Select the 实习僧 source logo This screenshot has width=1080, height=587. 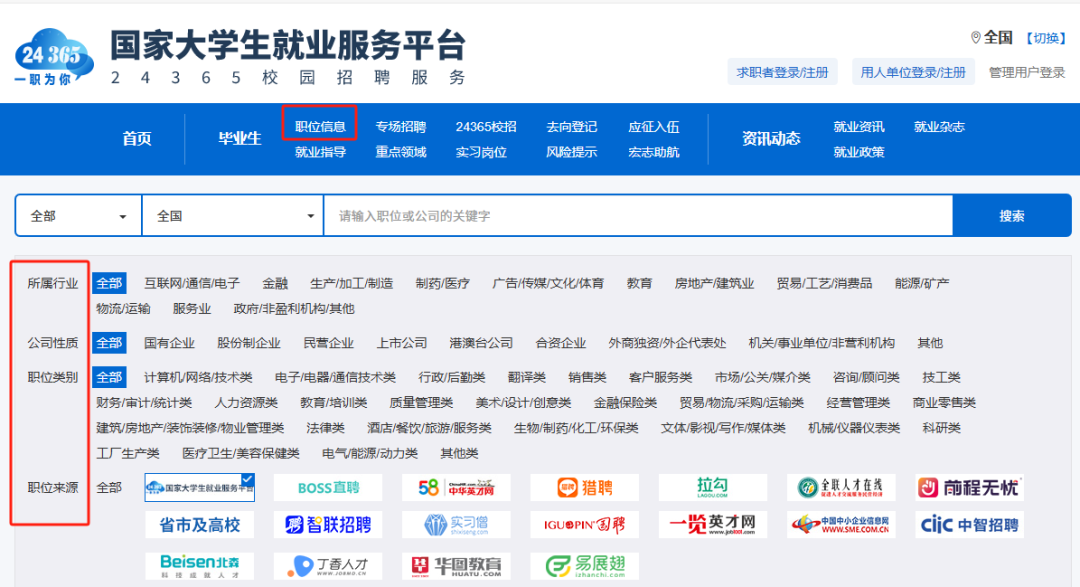456,525
